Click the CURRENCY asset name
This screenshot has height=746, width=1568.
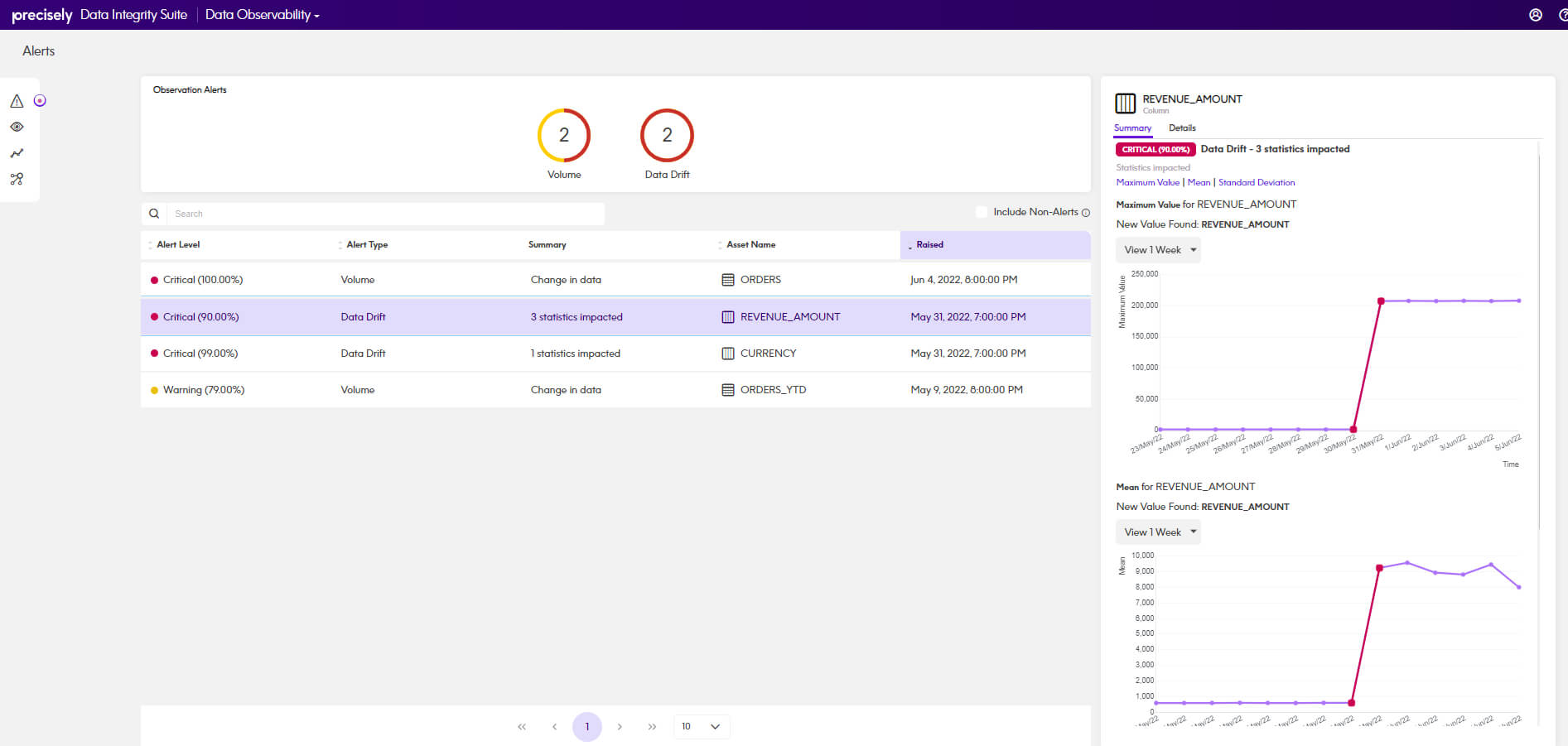(x=768, y=354)
